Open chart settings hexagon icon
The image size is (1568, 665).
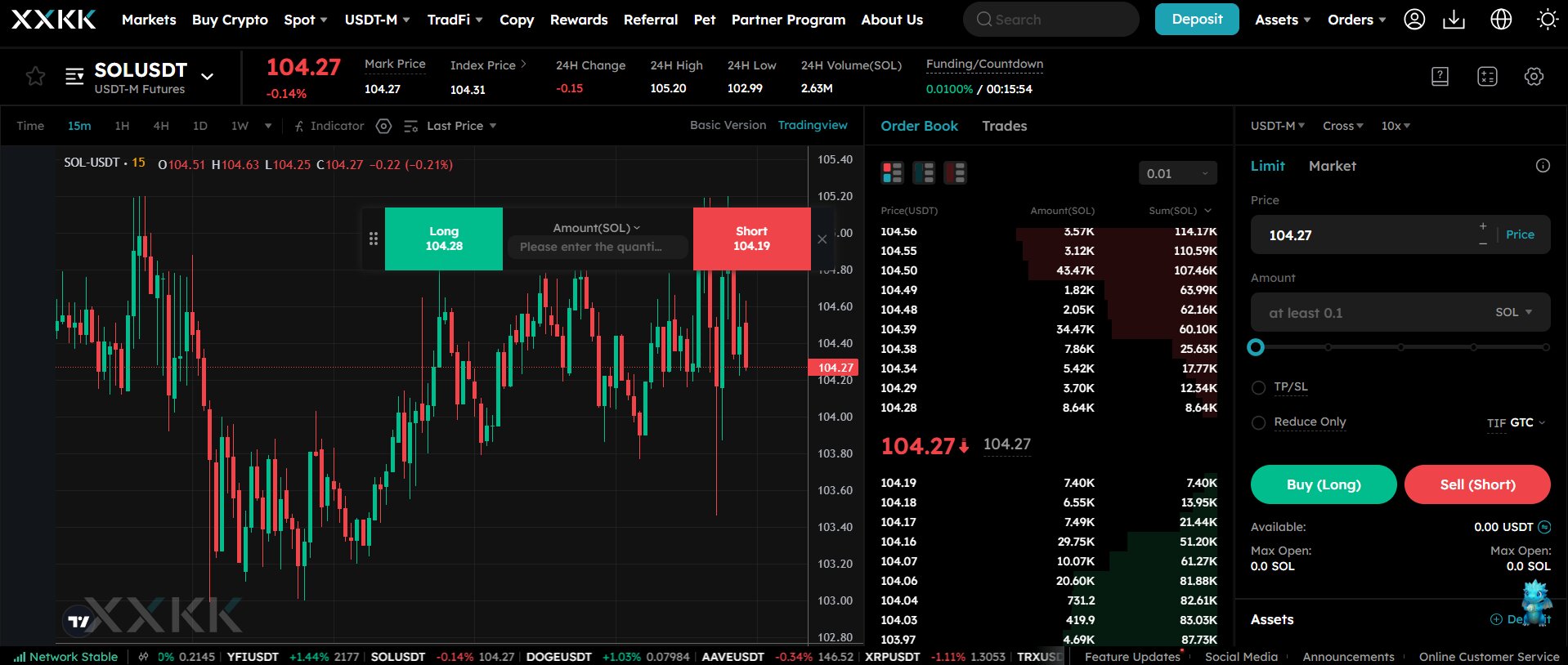(383, 126)
